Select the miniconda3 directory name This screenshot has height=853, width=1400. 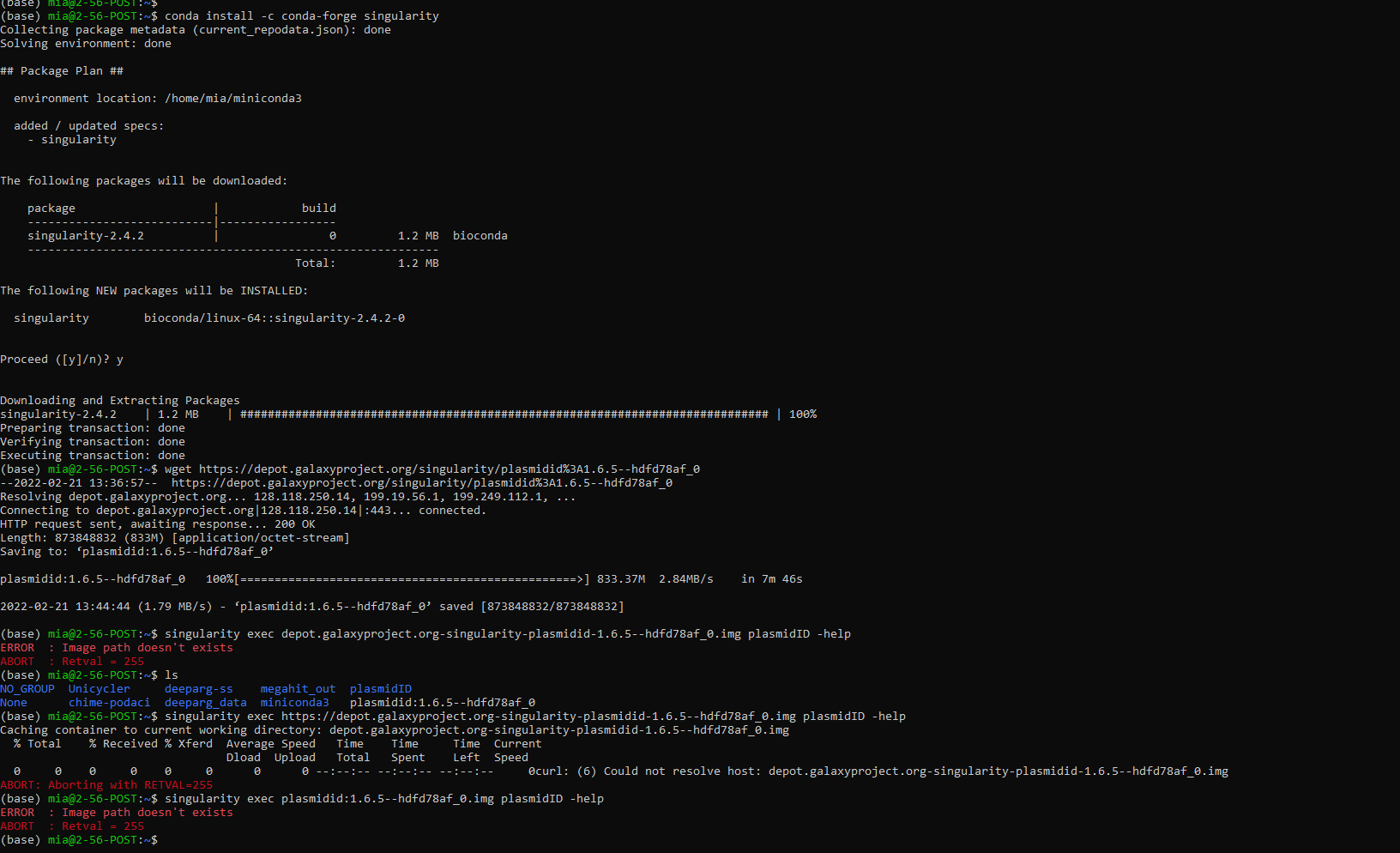(x=295, y=702)
